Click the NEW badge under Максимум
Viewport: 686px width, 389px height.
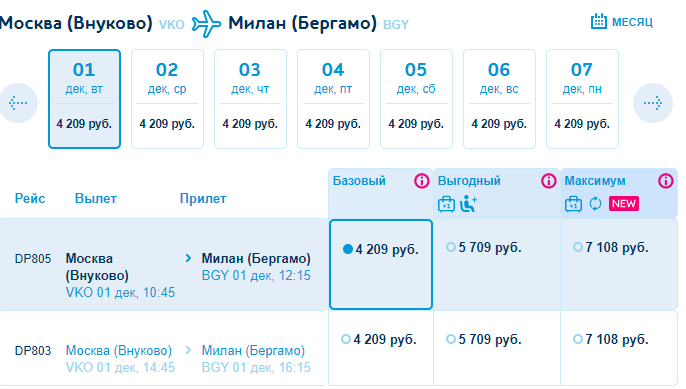pos(624,203)
